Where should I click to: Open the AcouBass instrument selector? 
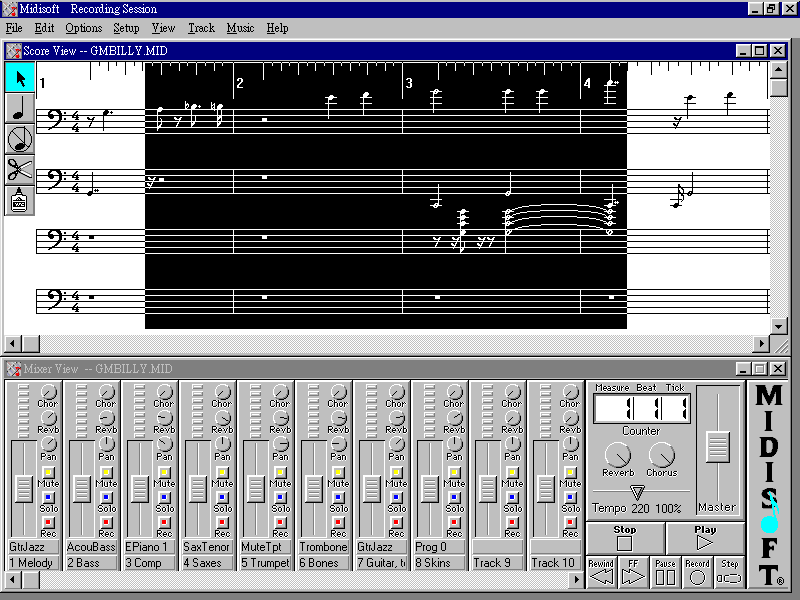91,547
